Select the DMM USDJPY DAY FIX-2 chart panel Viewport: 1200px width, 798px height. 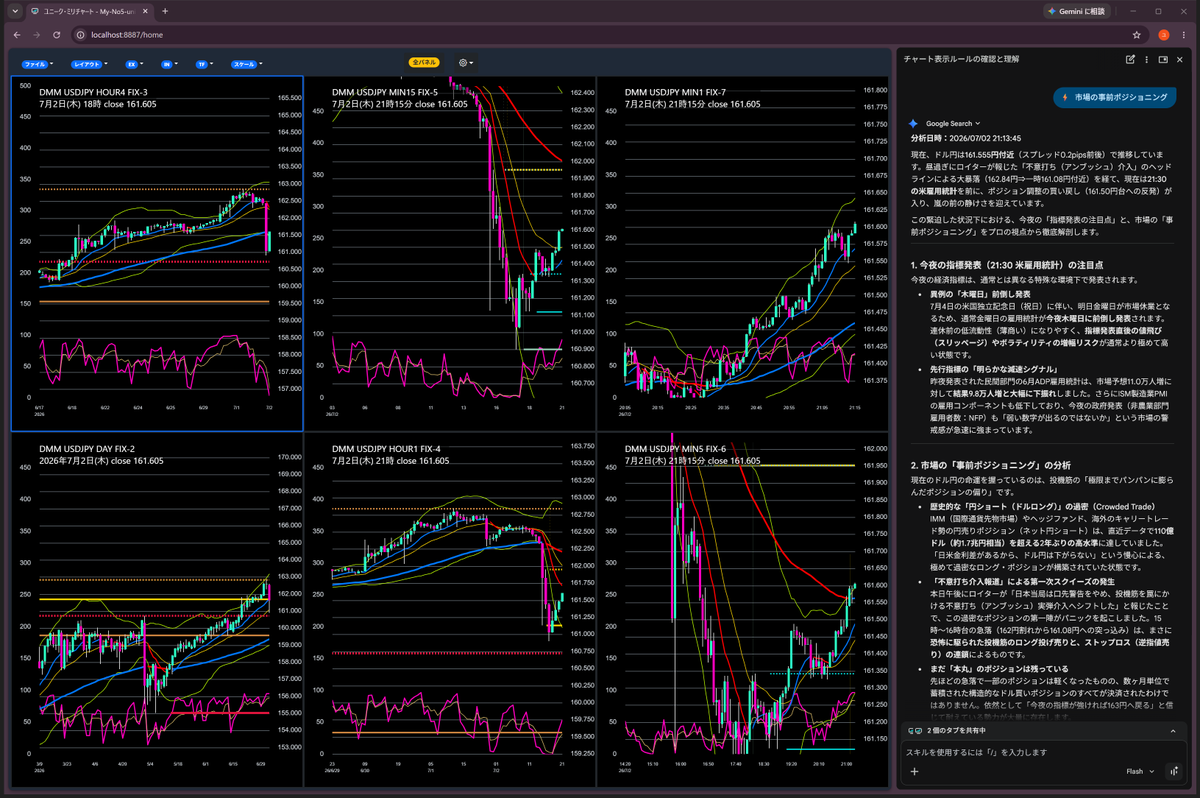point(157,610)
